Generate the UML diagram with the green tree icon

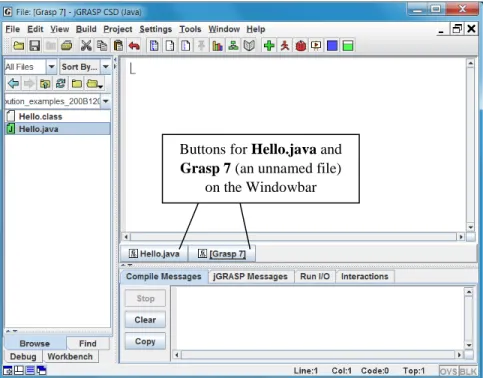click(233, 45)
